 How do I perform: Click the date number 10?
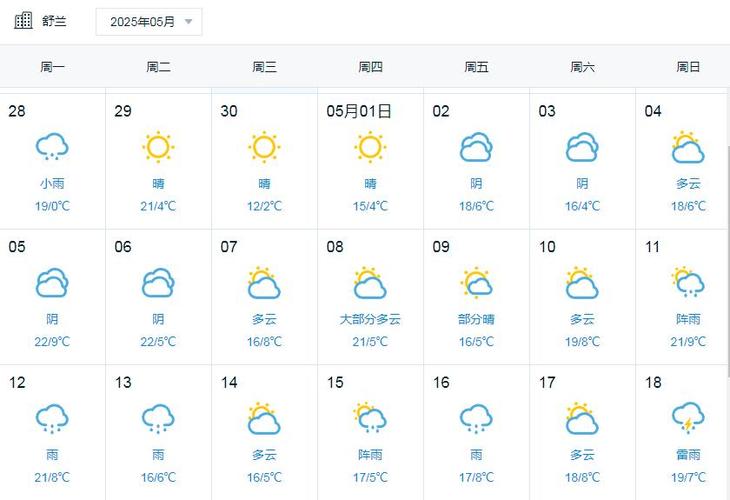coord(547,247)
